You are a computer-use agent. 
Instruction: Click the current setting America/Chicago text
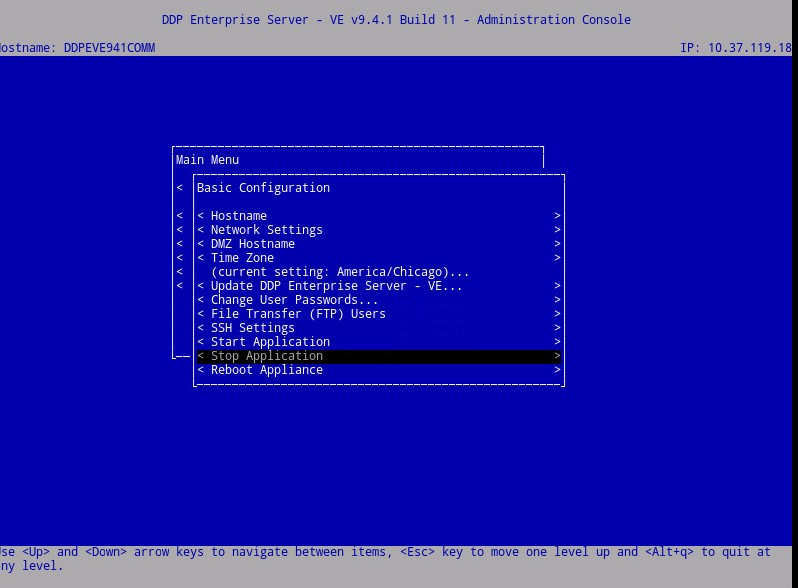coord(340,272)
